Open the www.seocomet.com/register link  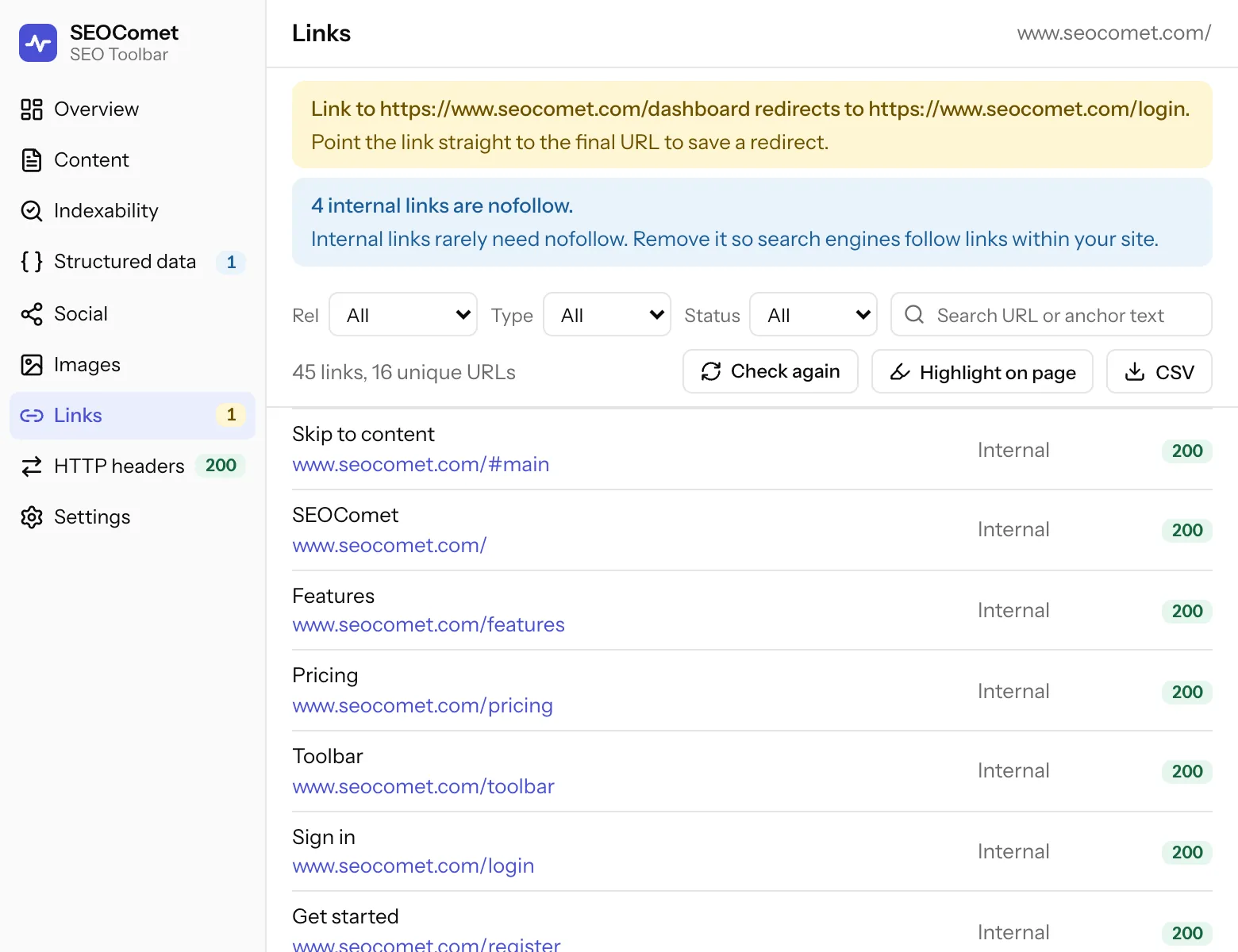click(426, 944)
